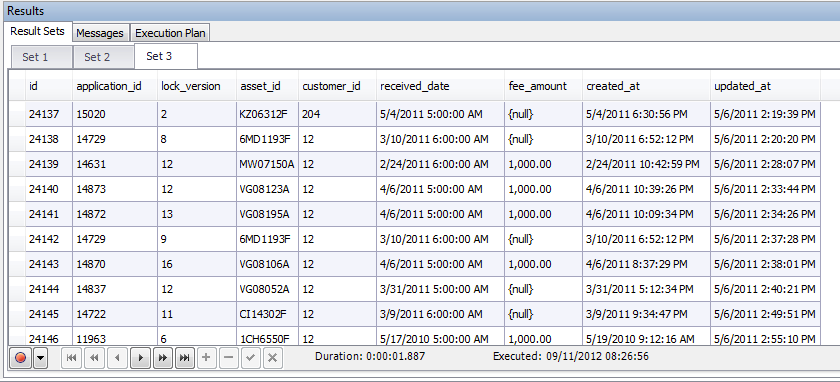Image resolution: width=840 pixels, height=382 pixels.
Task: Click the application_id column header
Action: coord(115,86)
